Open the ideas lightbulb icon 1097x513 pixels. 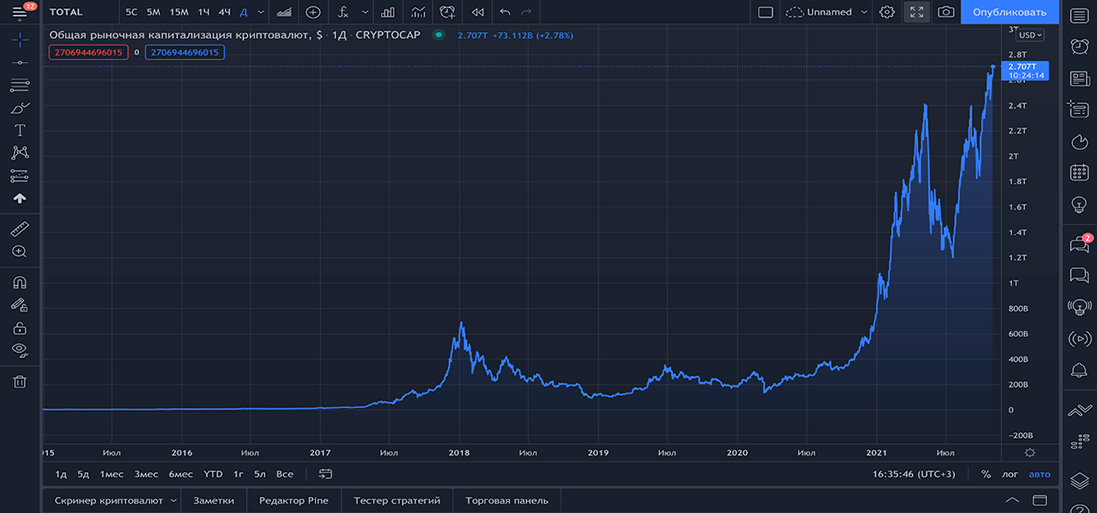click(1080, 204)
